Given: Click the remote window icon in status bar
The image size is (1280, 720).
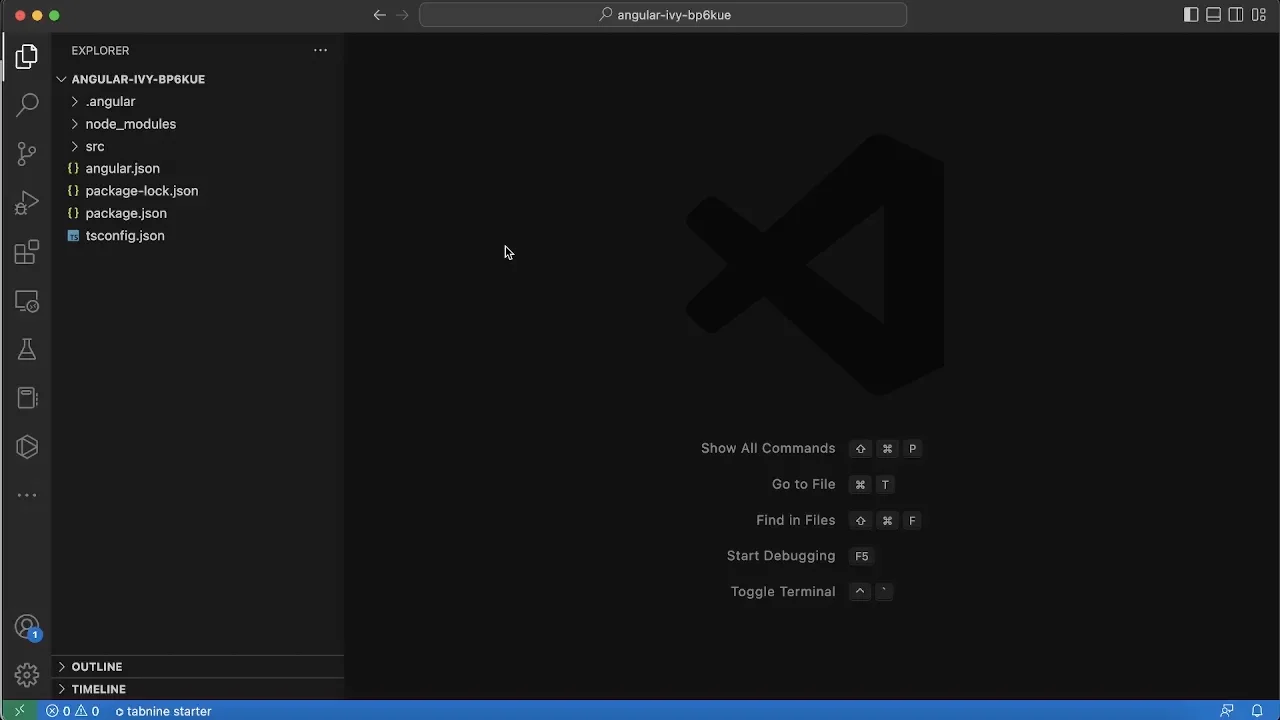Looking at the screenshot, I should pyautogui.click(x=19, y=711).
